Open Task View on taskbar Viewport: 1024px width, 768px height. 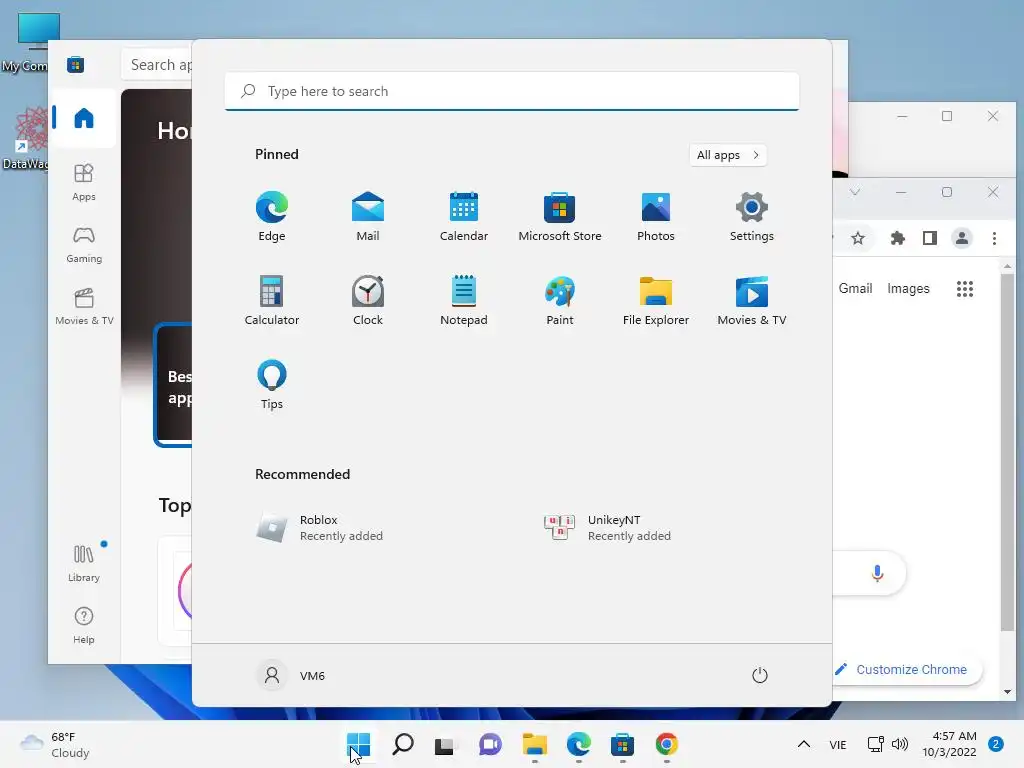point(446,744)
